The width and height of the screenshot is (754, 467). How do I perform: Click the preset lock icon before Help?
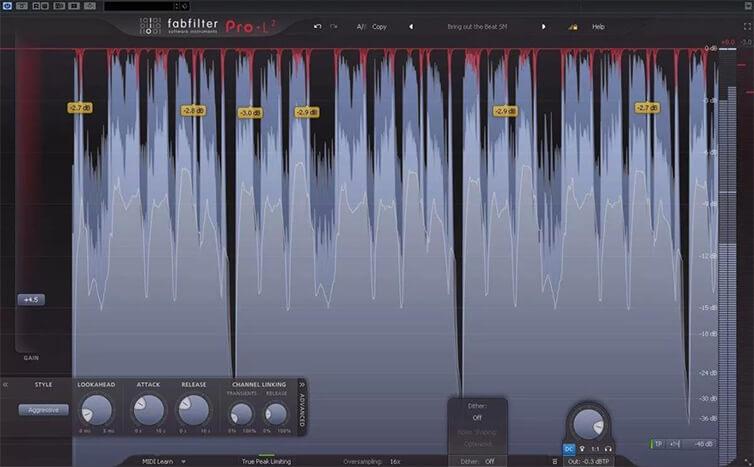(573, 27)
